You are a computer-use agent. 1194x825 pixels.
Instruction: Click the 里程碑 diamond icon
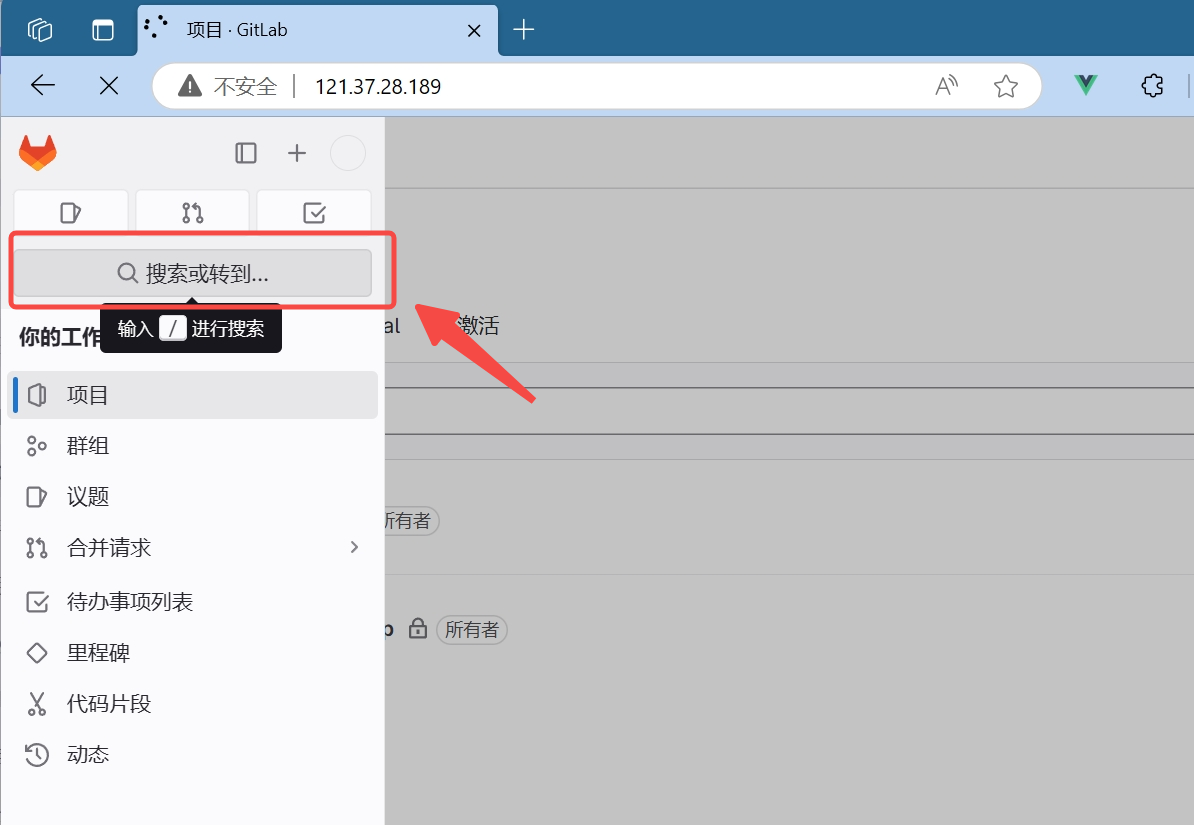(37, 653)
